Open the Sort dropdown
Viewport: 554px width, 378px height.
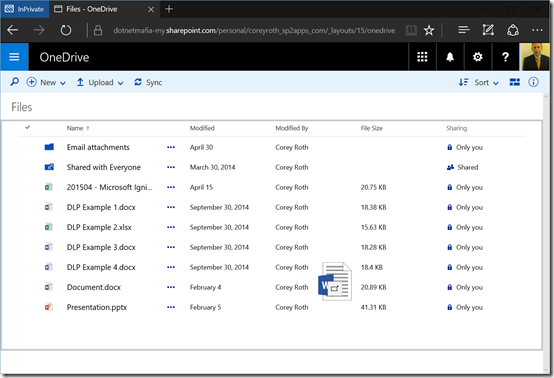pos(479,82)
